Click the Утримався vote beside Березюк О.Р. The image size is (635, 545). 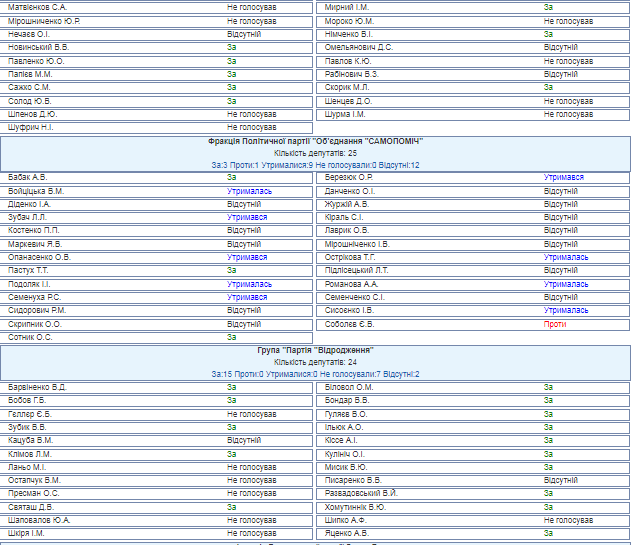point(564,177)
